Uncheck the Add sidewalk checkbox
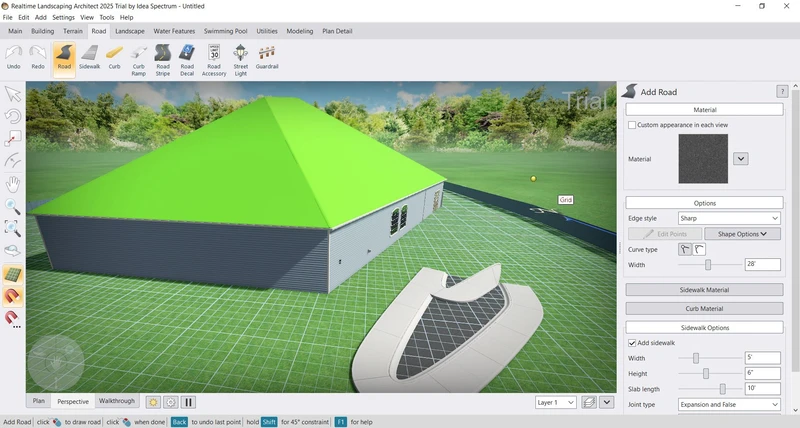Viewport: 800px width, 428px height. point(632,343)
